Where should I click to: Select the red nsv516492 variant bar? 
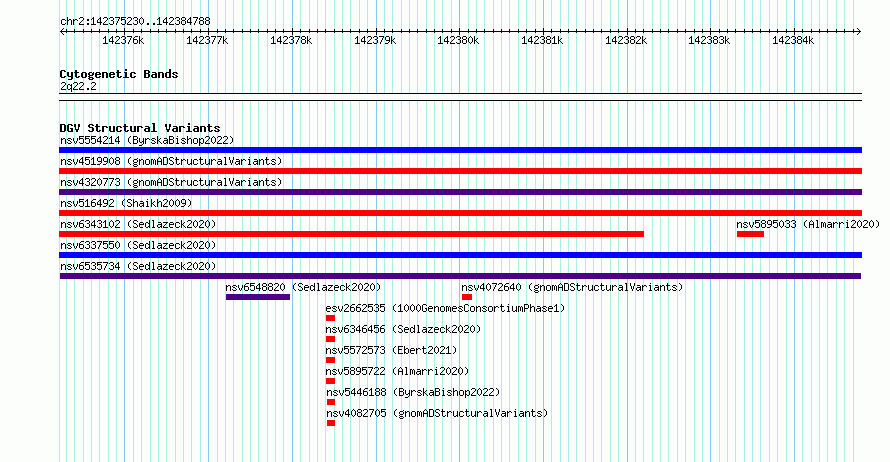pos(460,213)
